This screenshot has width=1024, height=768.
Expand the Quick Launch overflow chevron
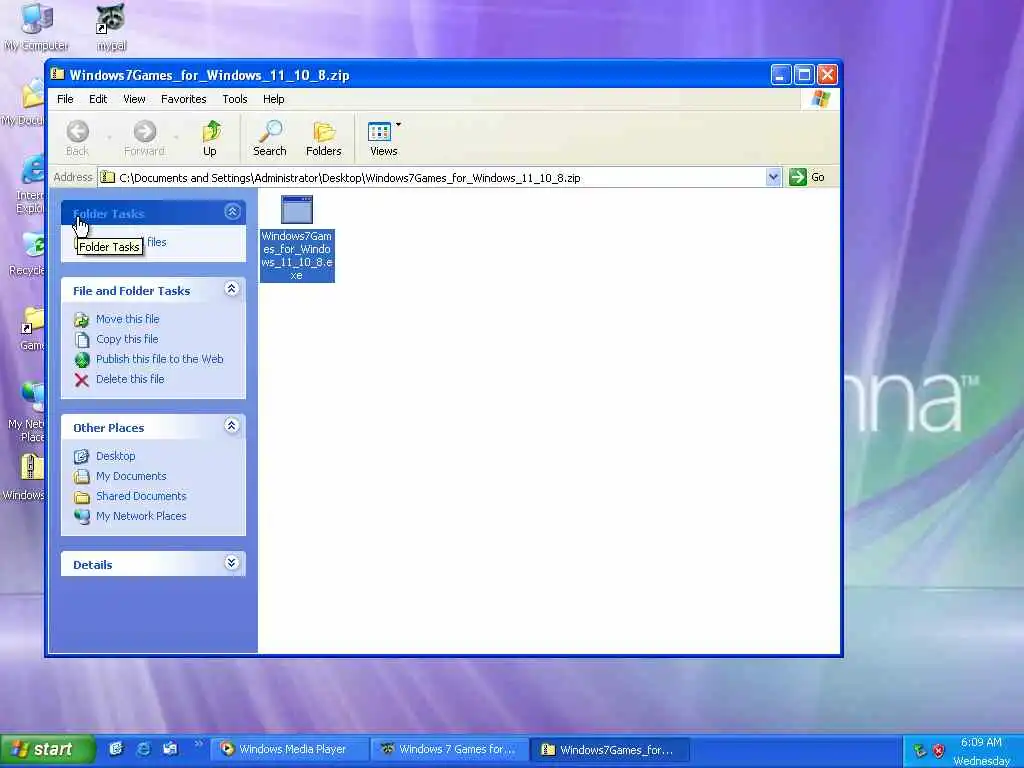click(199, 743)
